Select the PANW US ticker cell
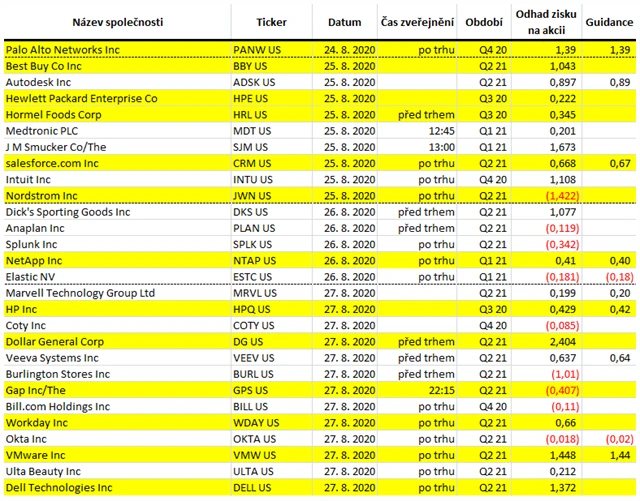This screenshot has height=501, width=640. pos(271,50)
